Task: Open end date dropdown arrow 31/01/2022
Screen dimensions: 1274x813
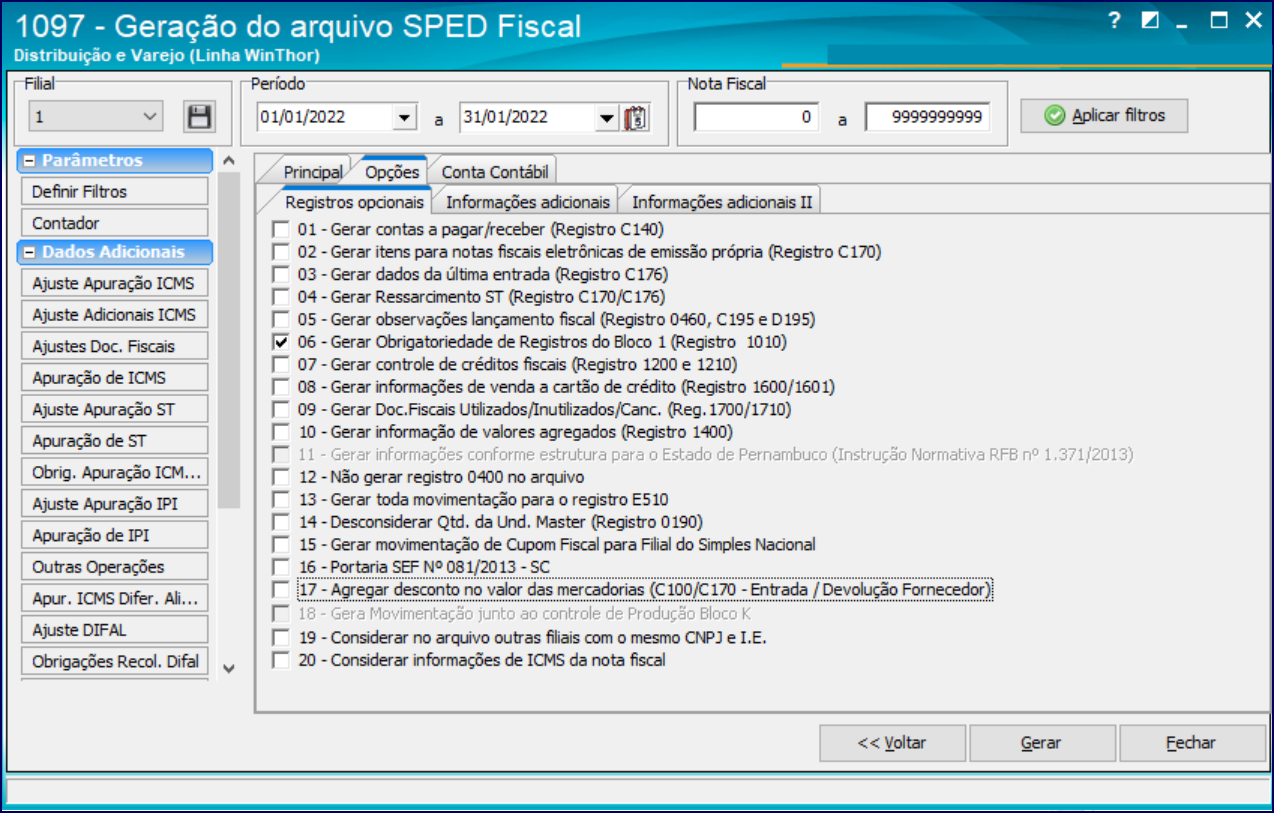Action: pos(606,117)
